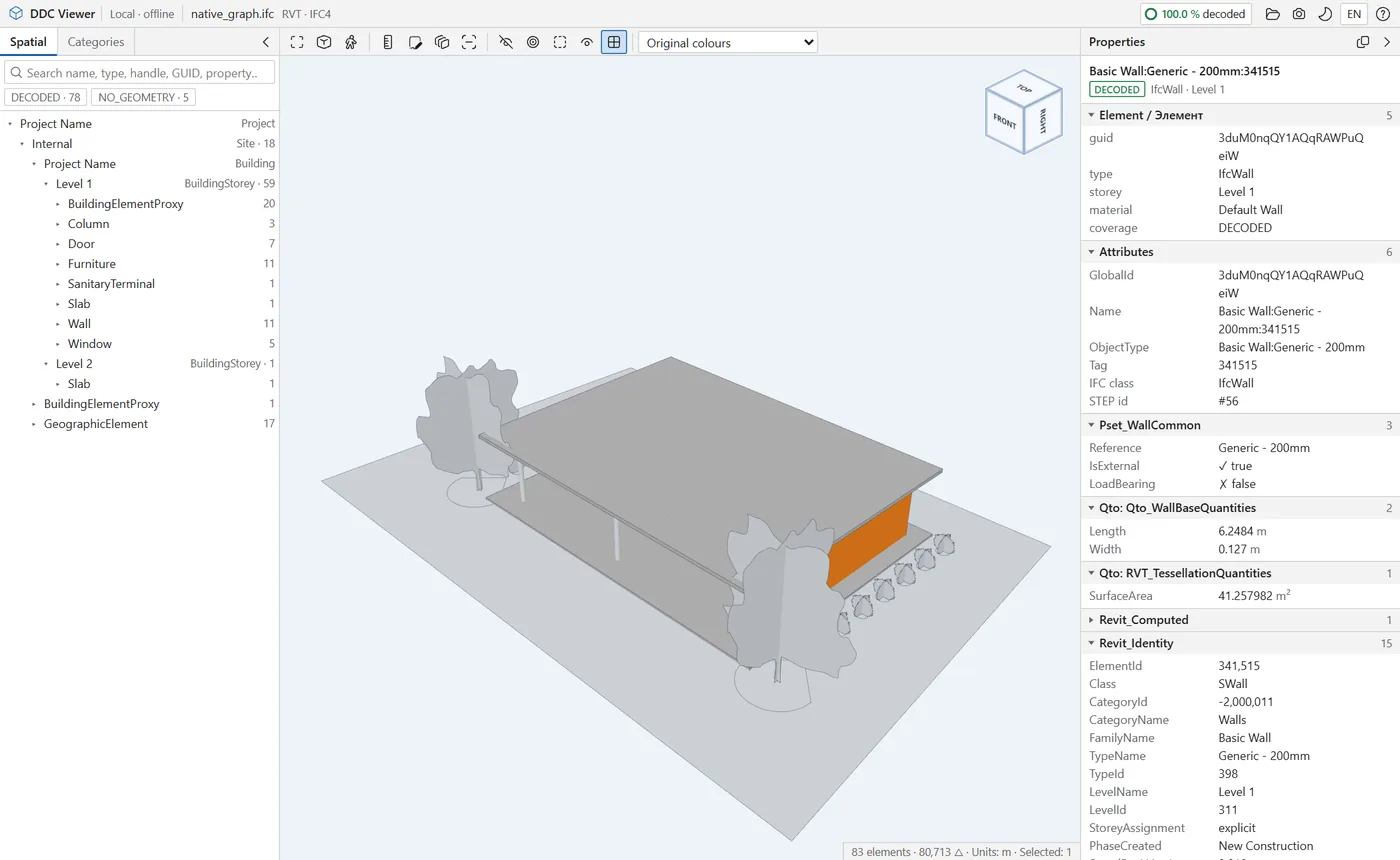Click the DDC Viewer logo icon
Screen dimensions: 1400x860
[16, 14]
